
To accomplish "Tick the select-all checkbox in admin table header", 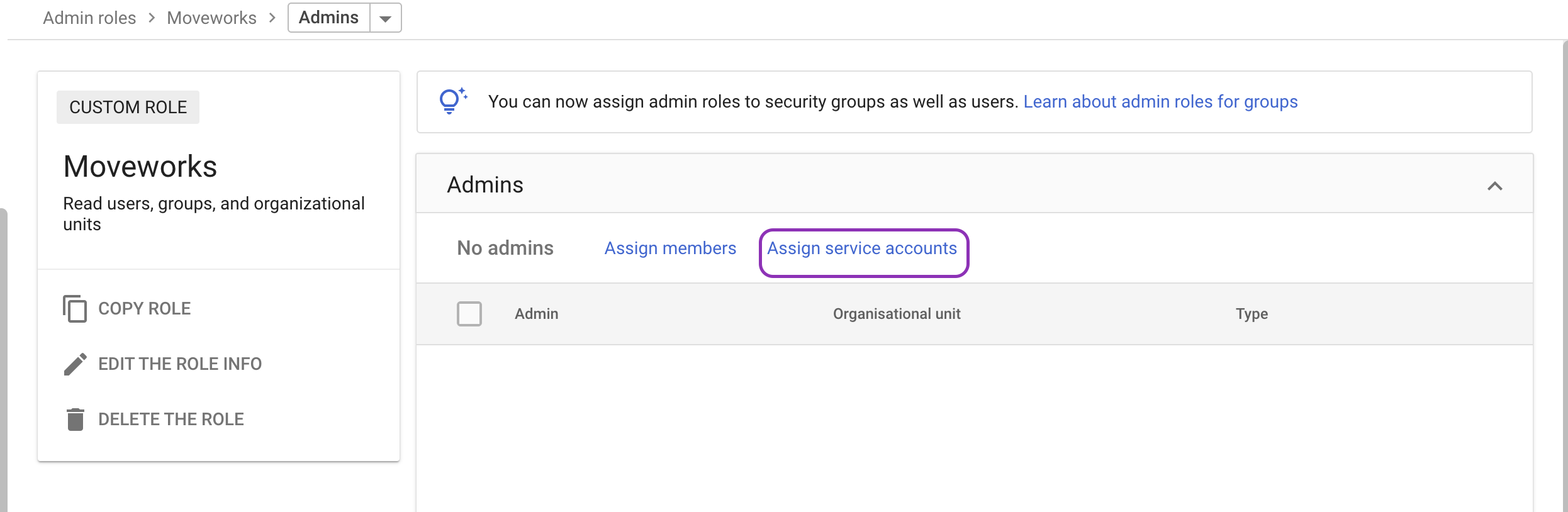I will pyautogui.click(x=469, y=314).
